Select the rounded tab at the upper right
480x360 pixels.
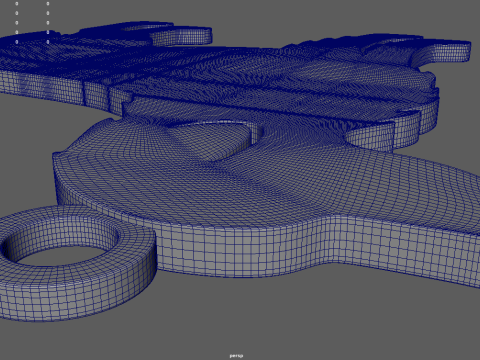pos(442,52)
